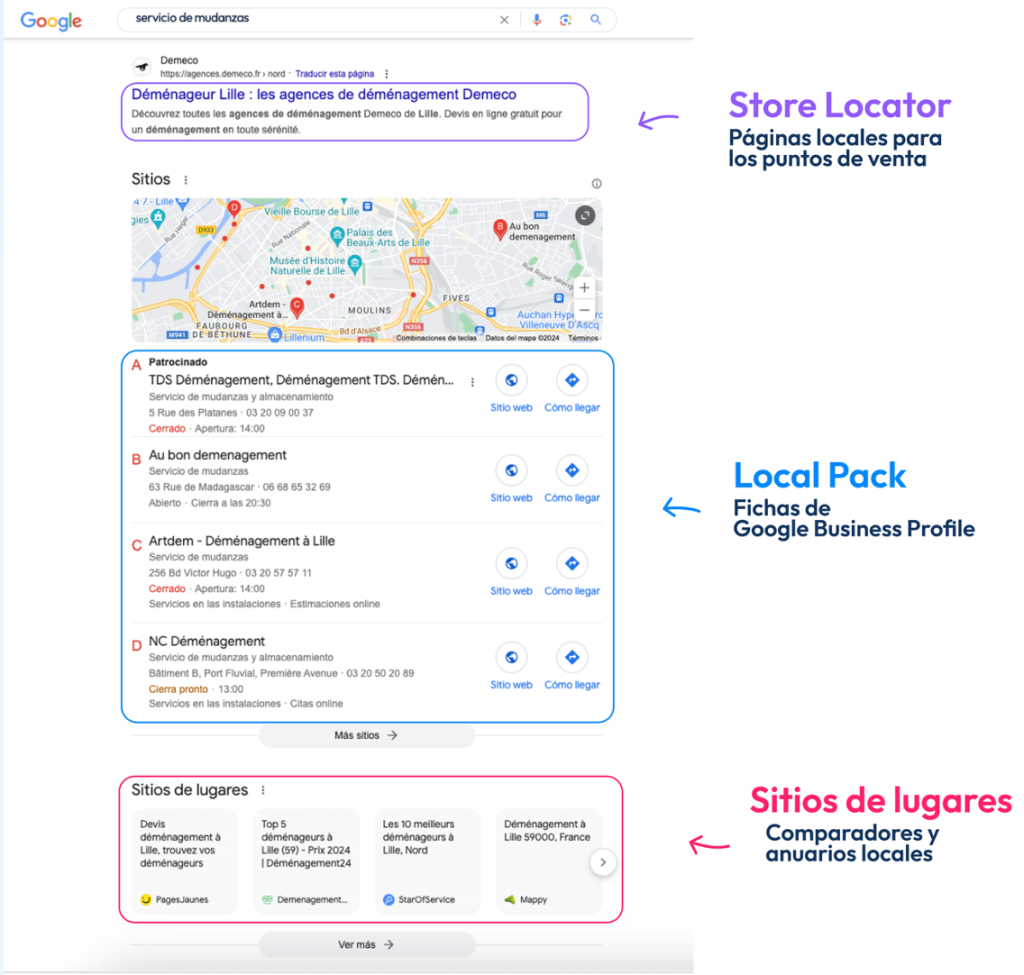Zoom in on the map with plus

[584, 287]
